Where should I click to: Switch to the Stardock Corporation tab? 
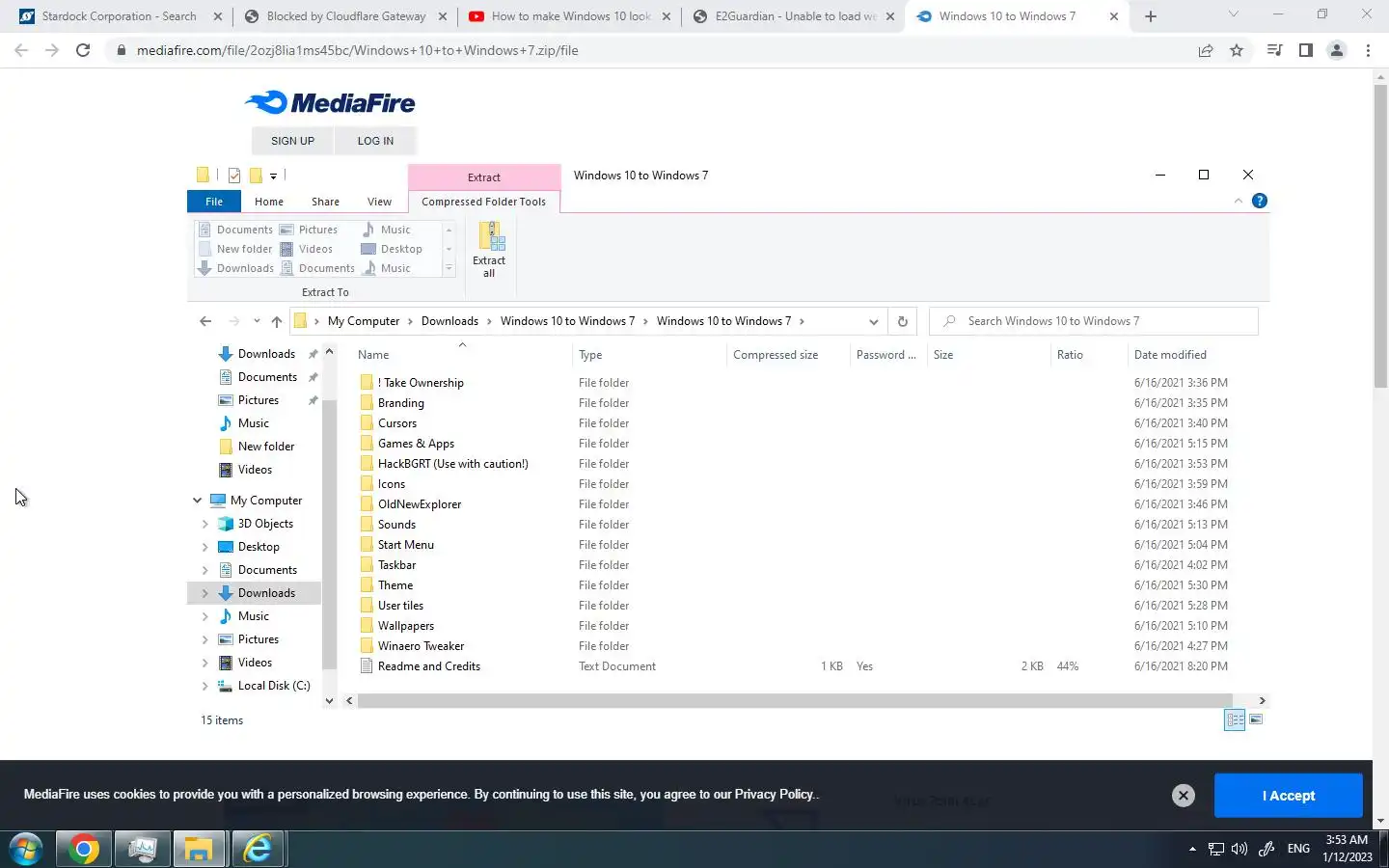click(118, 16)
